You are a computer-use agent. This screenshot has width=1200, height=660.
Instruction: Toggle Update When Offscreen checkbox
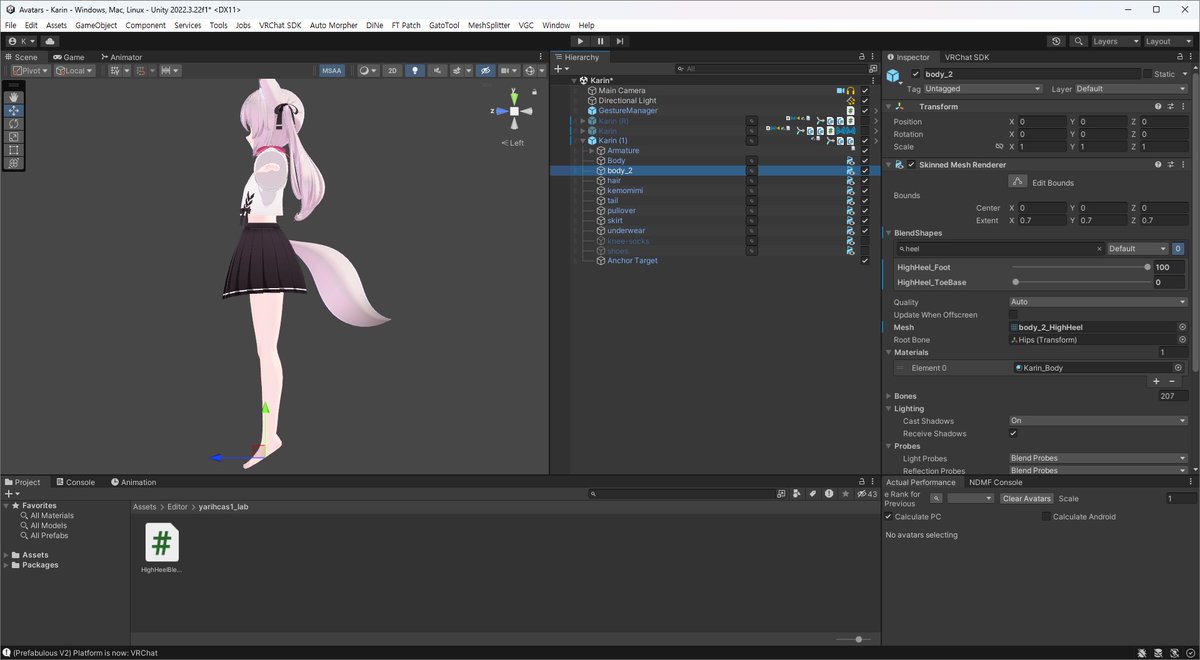click(1013, 315)
